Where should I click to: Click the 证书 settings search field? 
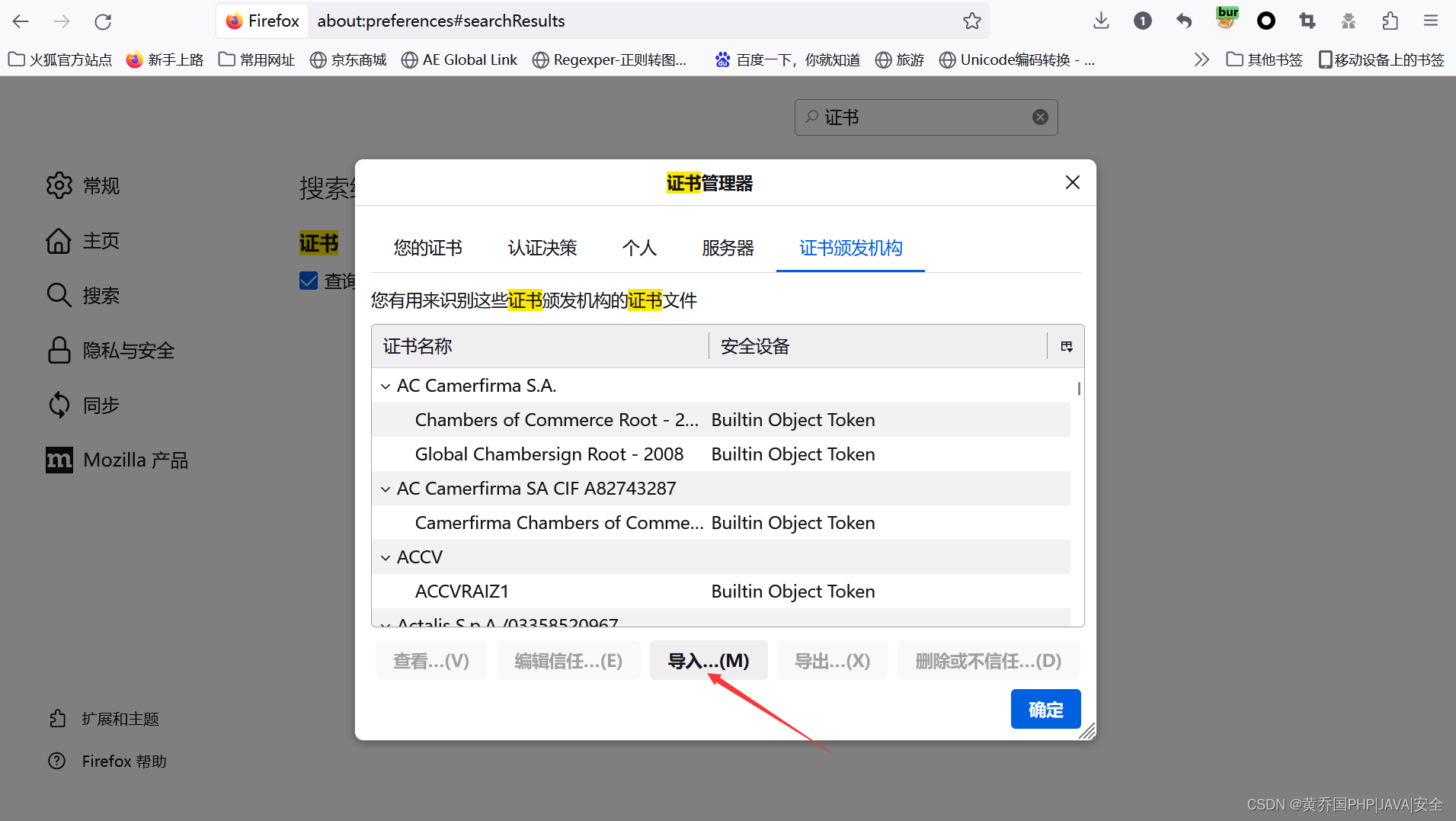(x=926, y=117)
